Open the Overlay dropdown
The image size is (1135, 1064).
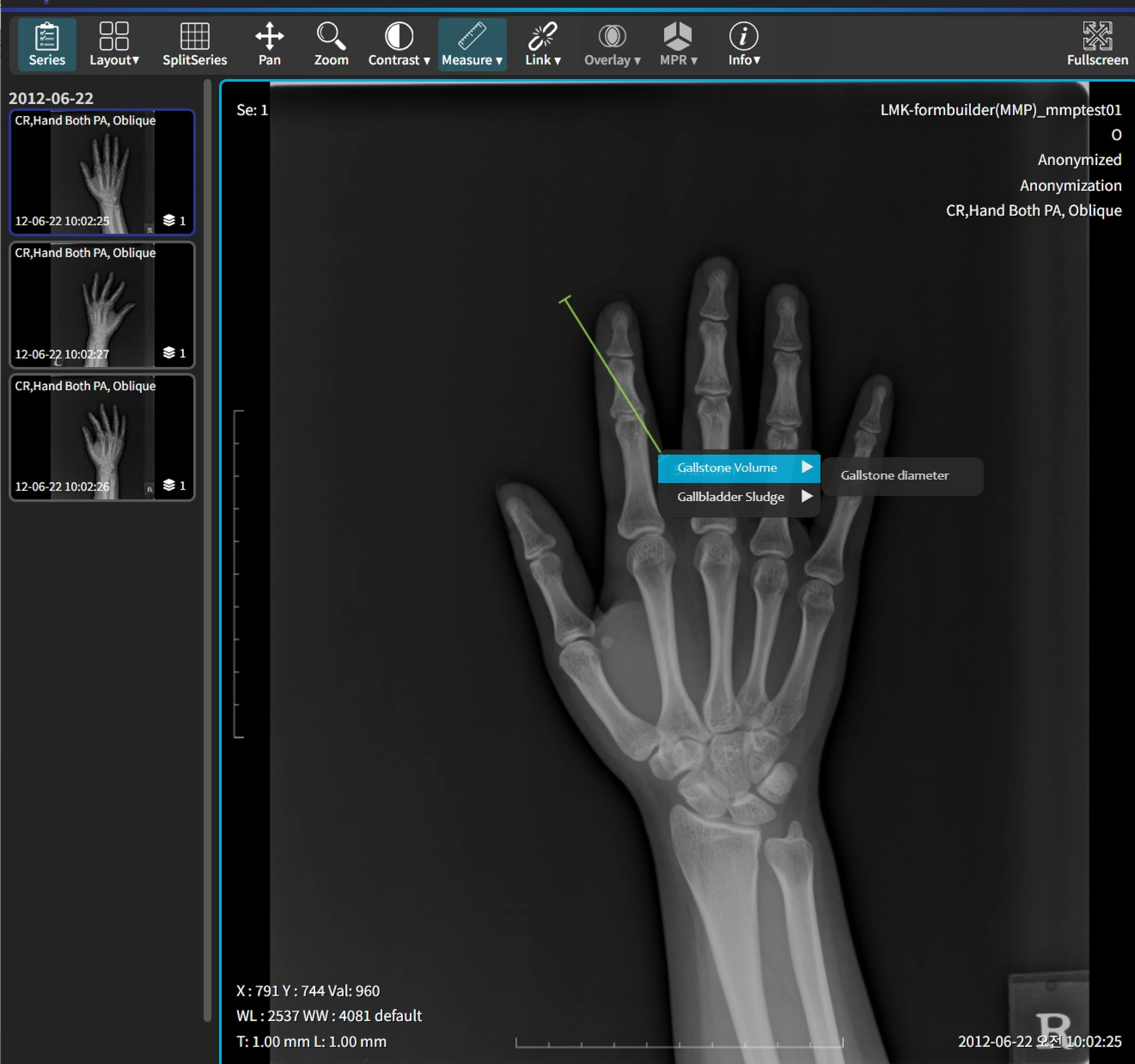coord(612,44)
